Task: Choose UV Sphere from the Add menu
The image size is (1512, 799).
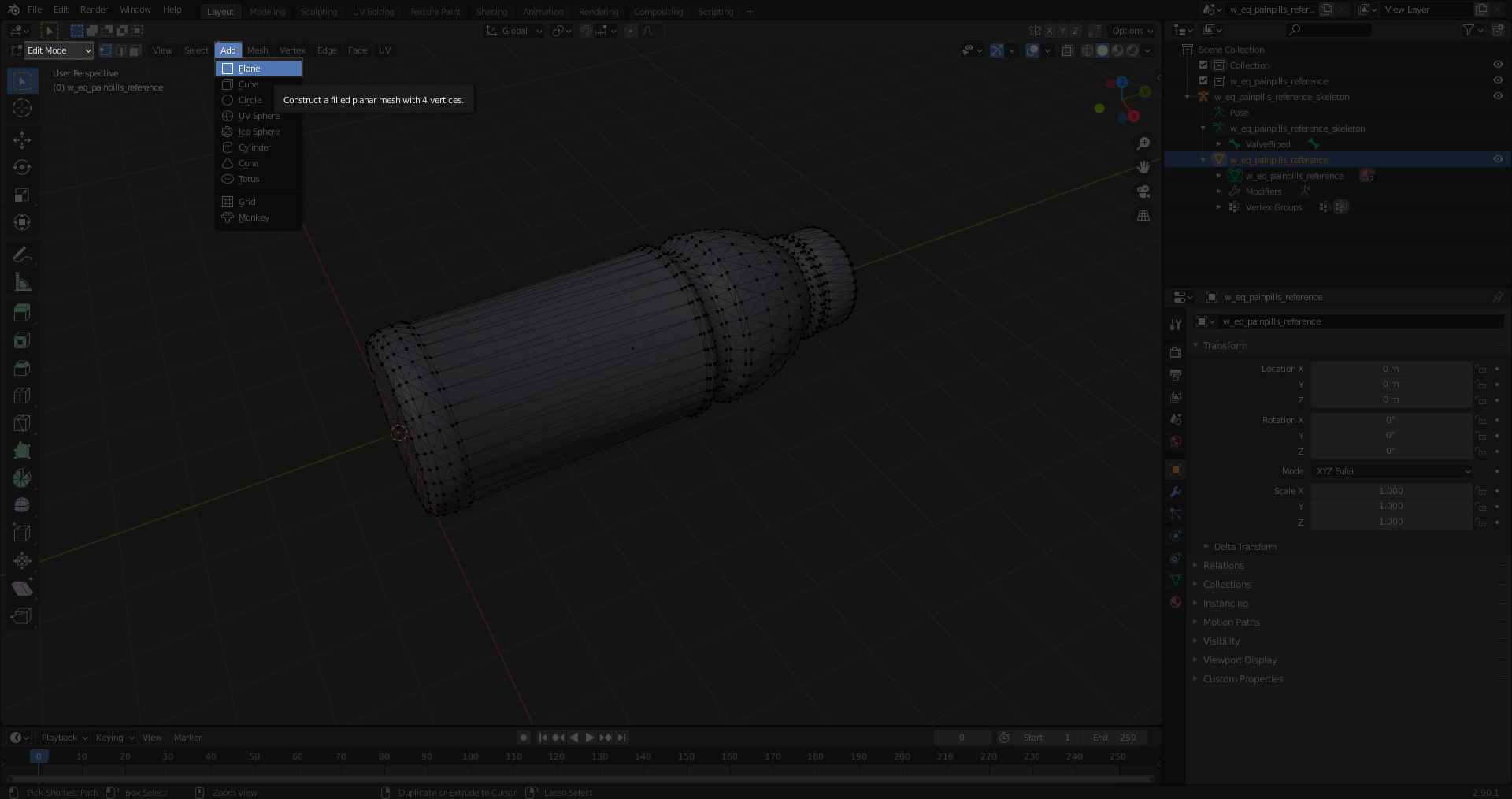Action: (x=258, y=116)
